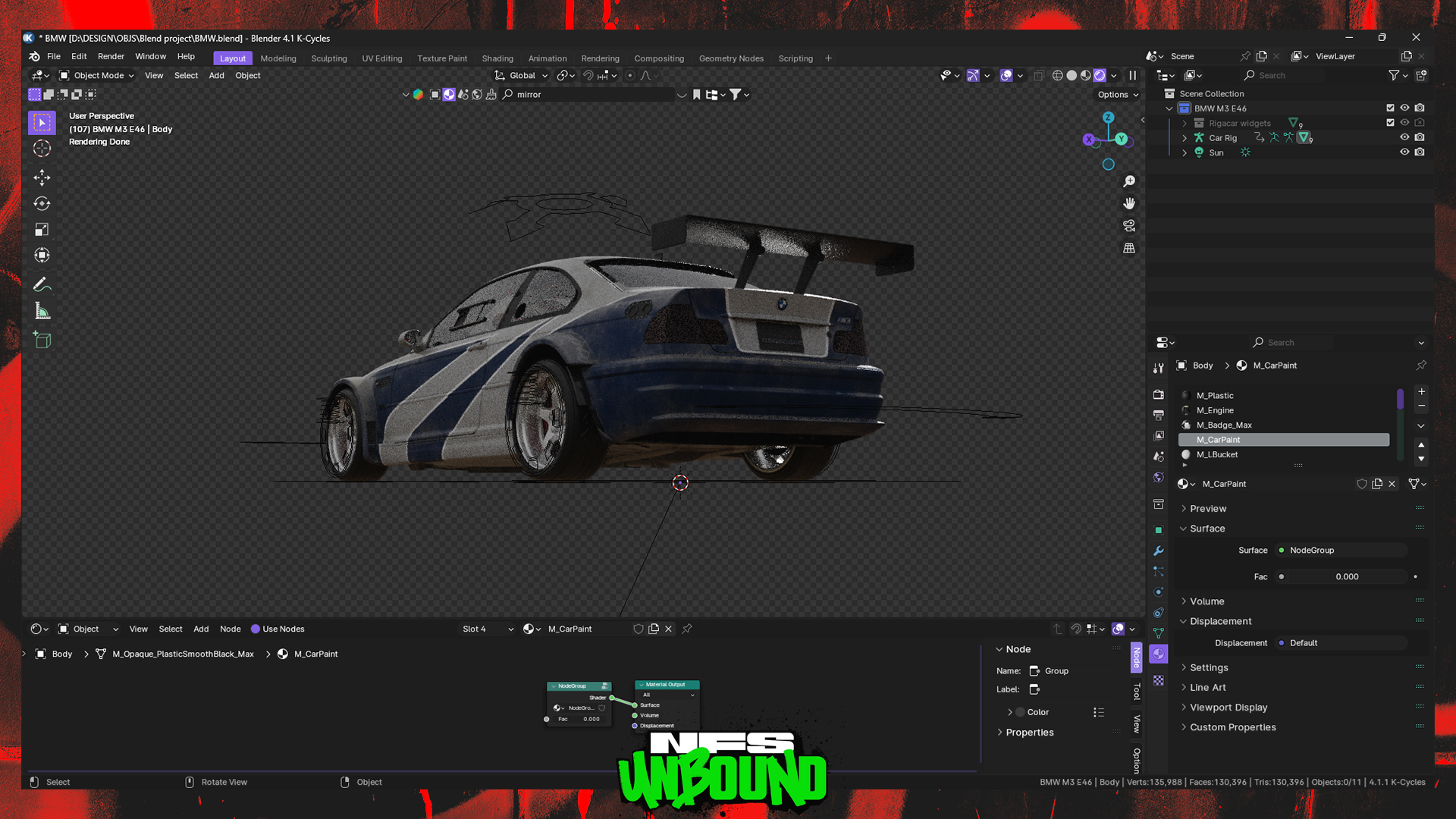Click the viewport zoom magnifier icon
The width and height of the screenshot is (1456, 819).
click(x=1129, y=181)
